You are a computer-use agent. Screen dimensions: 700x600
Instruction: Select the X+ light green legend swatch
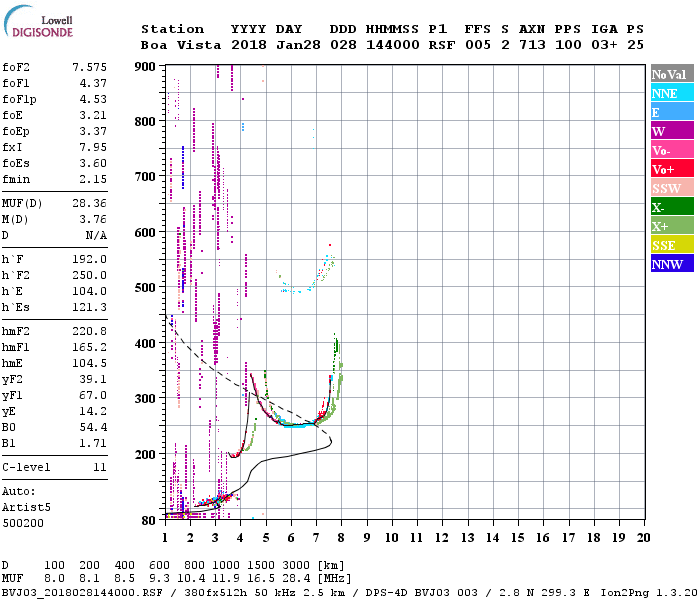[x=672, y=225]
